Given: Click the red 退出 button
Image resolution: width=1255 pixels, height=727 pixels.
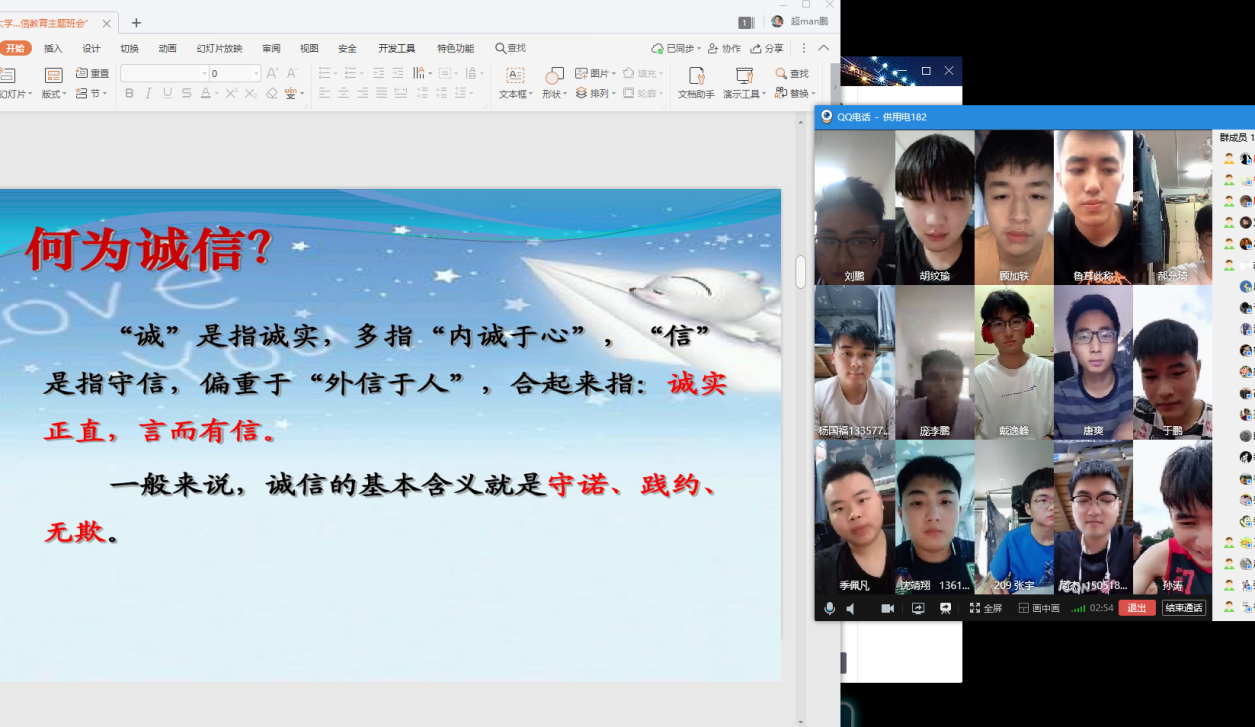Looking at the screenshot, I should coord(1137,608).
